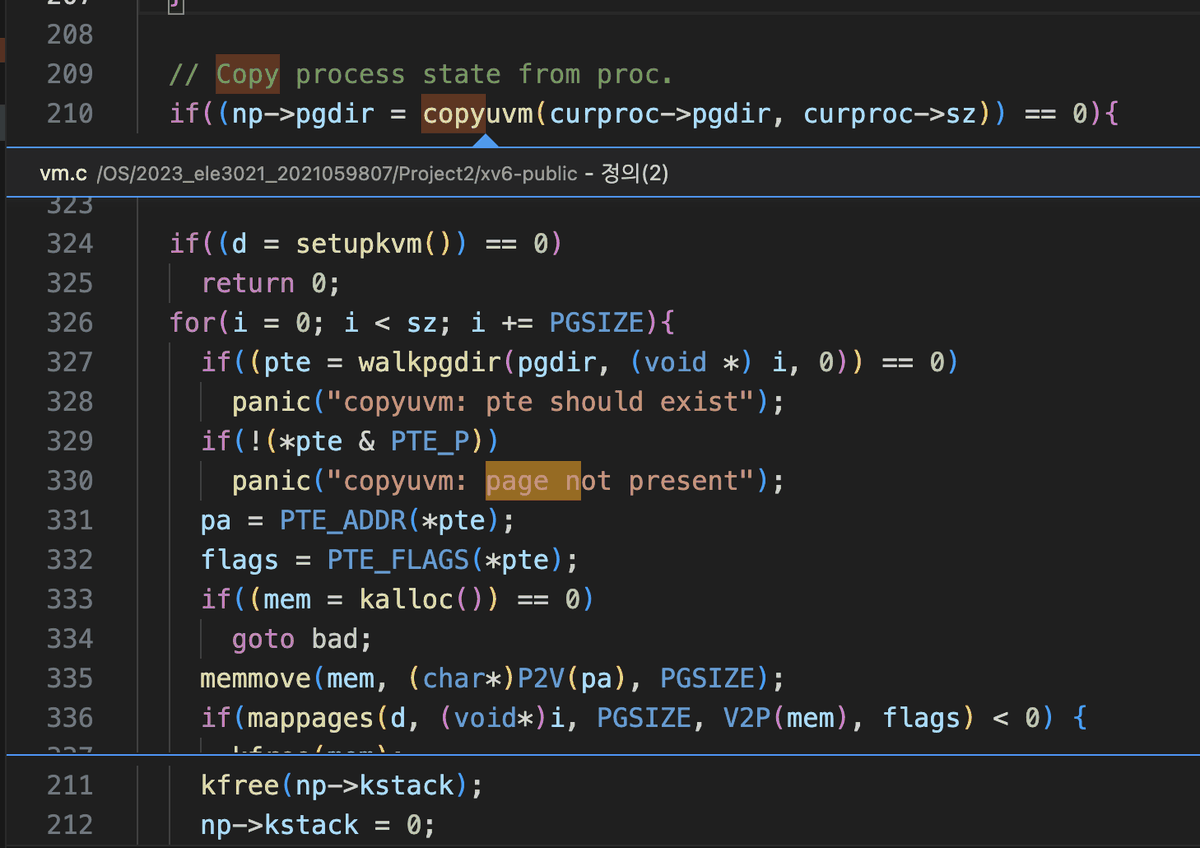This screenshot has width=1200, height=848.
Task: Click the PTE_FLAGS macro
Action: tap(397, 559)
